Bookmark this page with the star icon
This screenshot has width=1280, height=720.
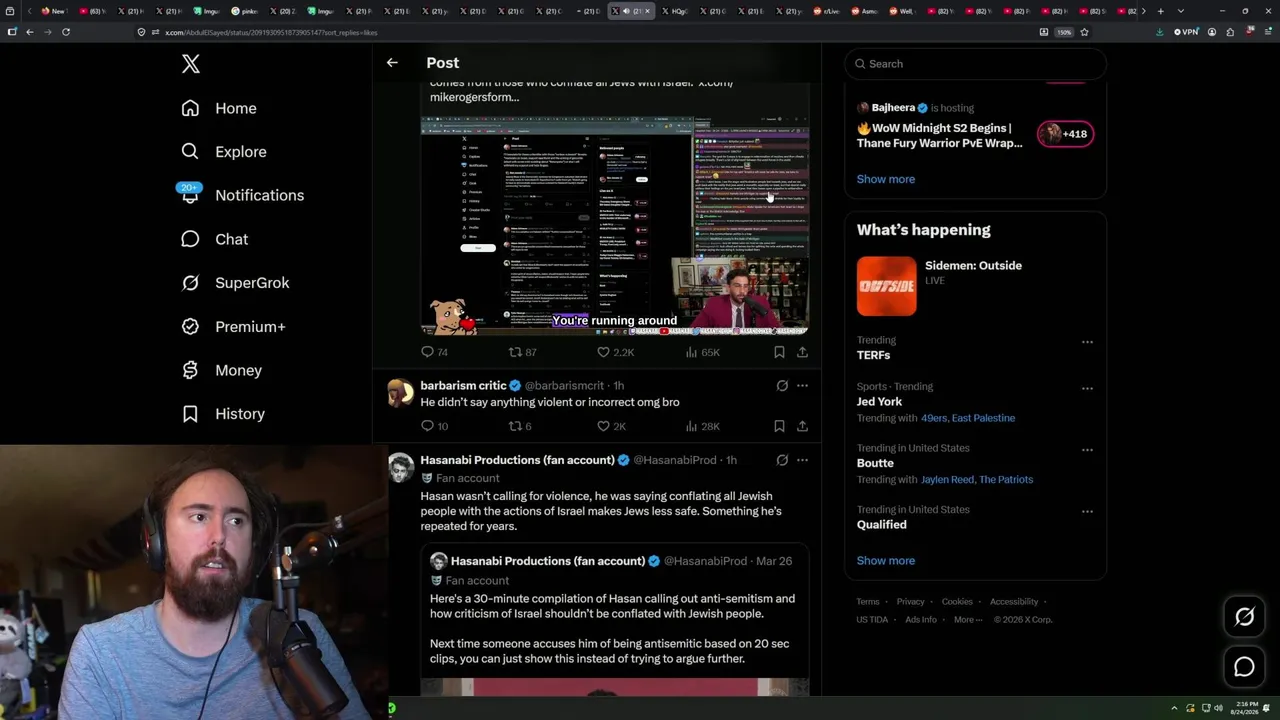[x=1084, y=32]
